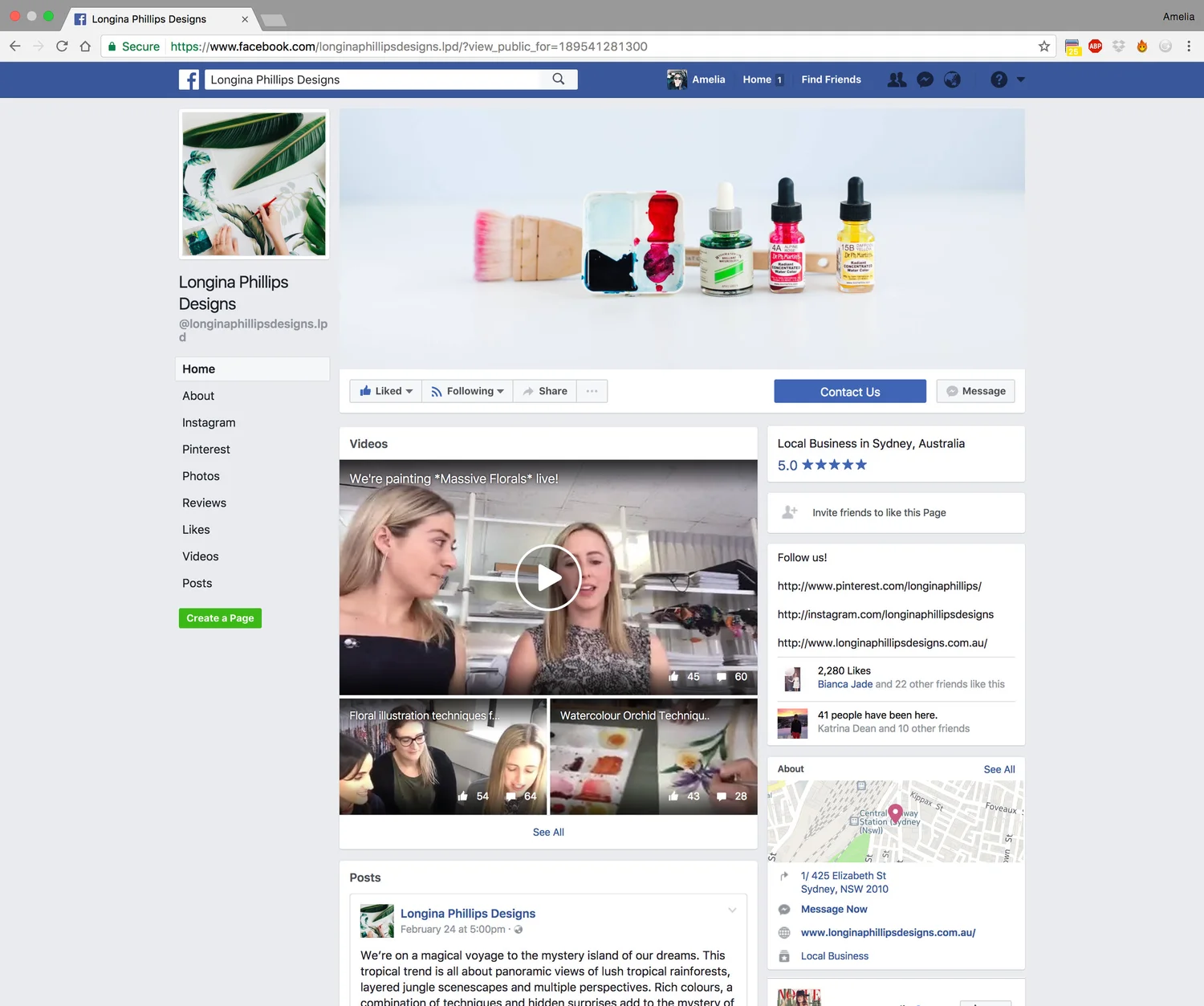1204x1006 pixels.
Task: Bookmark page with the star icon
Action: (x=1043, y=47)
